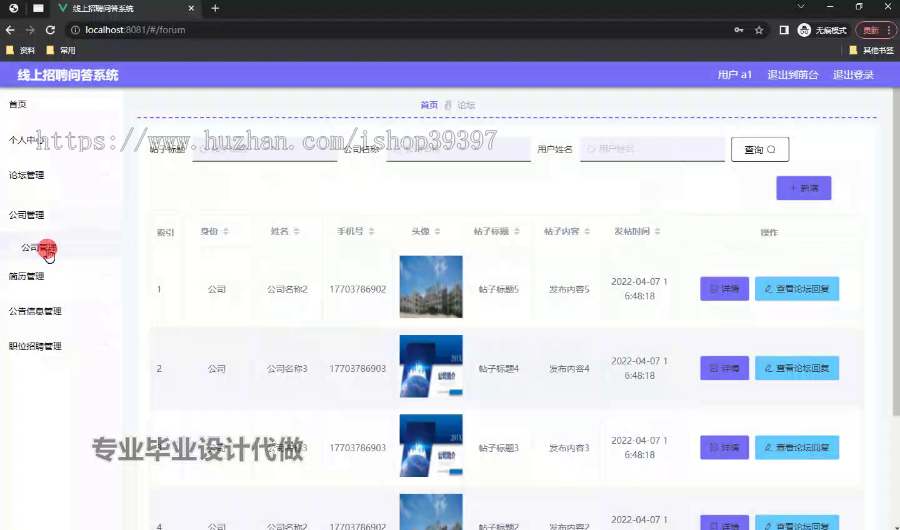Image resolution: width=900 pixels, height=530 pixels.
Task: Click phone 17703786902 in row 1
Action: point(358,289)
